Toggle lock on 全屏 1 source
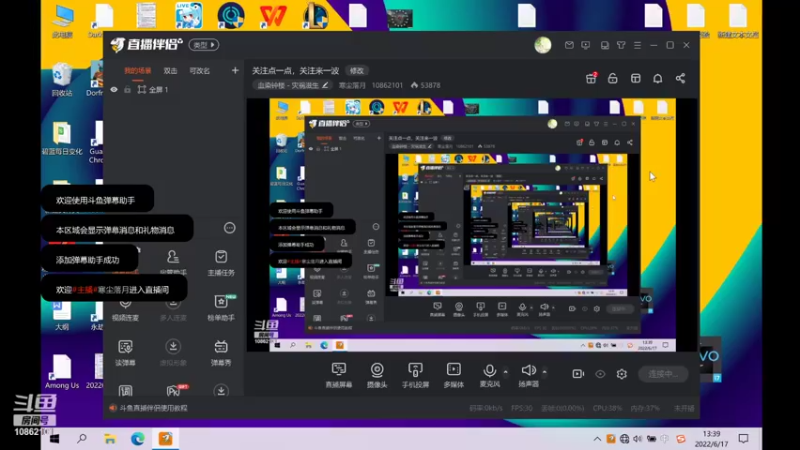800x450 pixels. click(127, 90)
